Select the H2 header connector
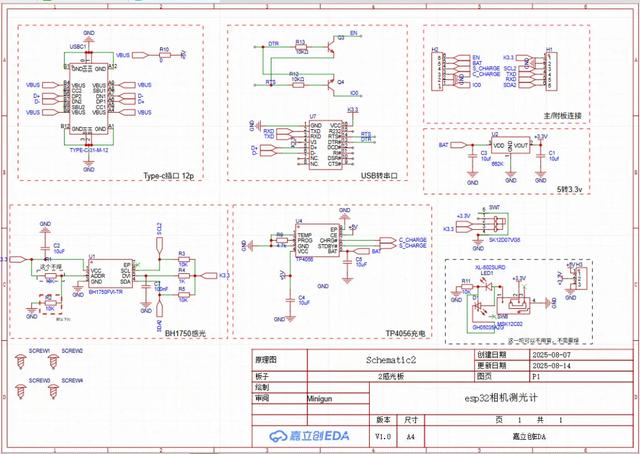The image size is (640, 454). pyautogui.click(x=437, y=71)
